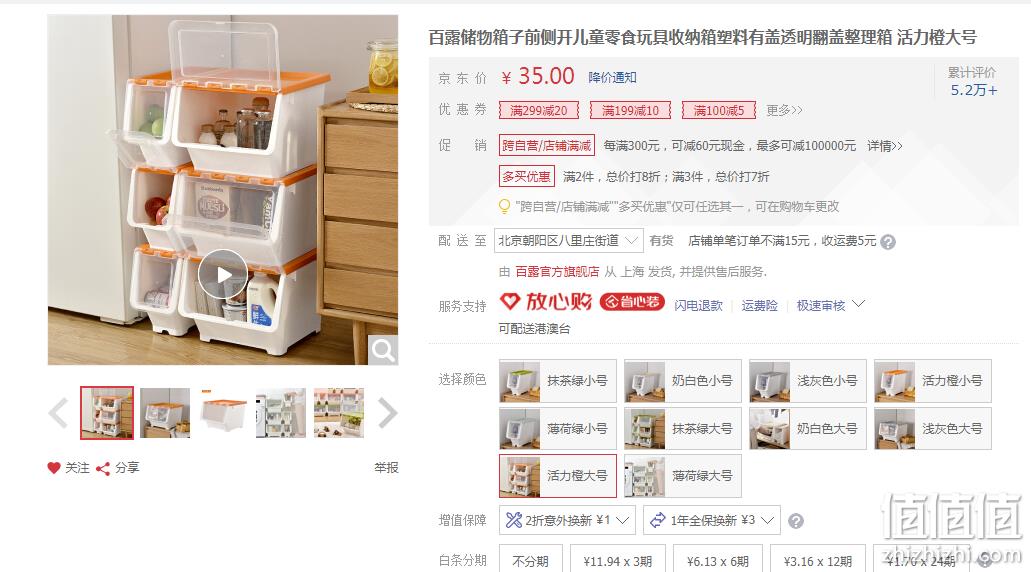Expand the 2折意外换新 ¥1 dropdown
Viewport: 1031px width, 572px height.
click(x=567, y=521)
